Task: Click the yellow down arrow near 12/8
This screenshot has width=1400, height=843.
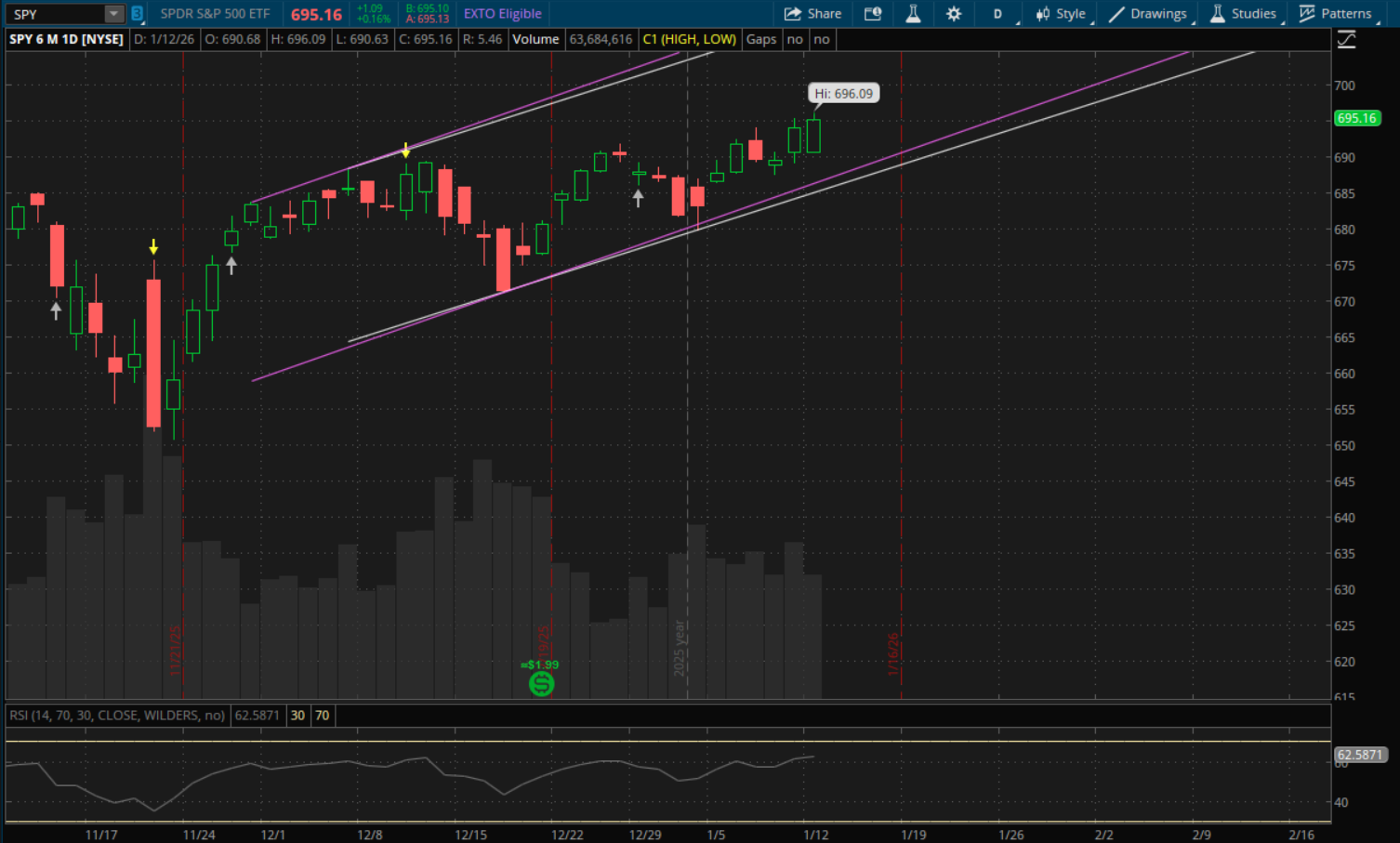Action: pos(405,151)
